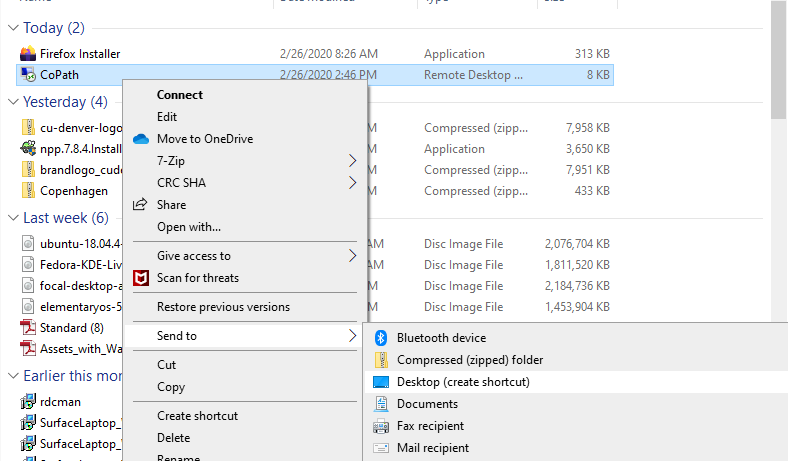
Task: Click the elementaryos disc image icon
Action: tap(28, 307)
